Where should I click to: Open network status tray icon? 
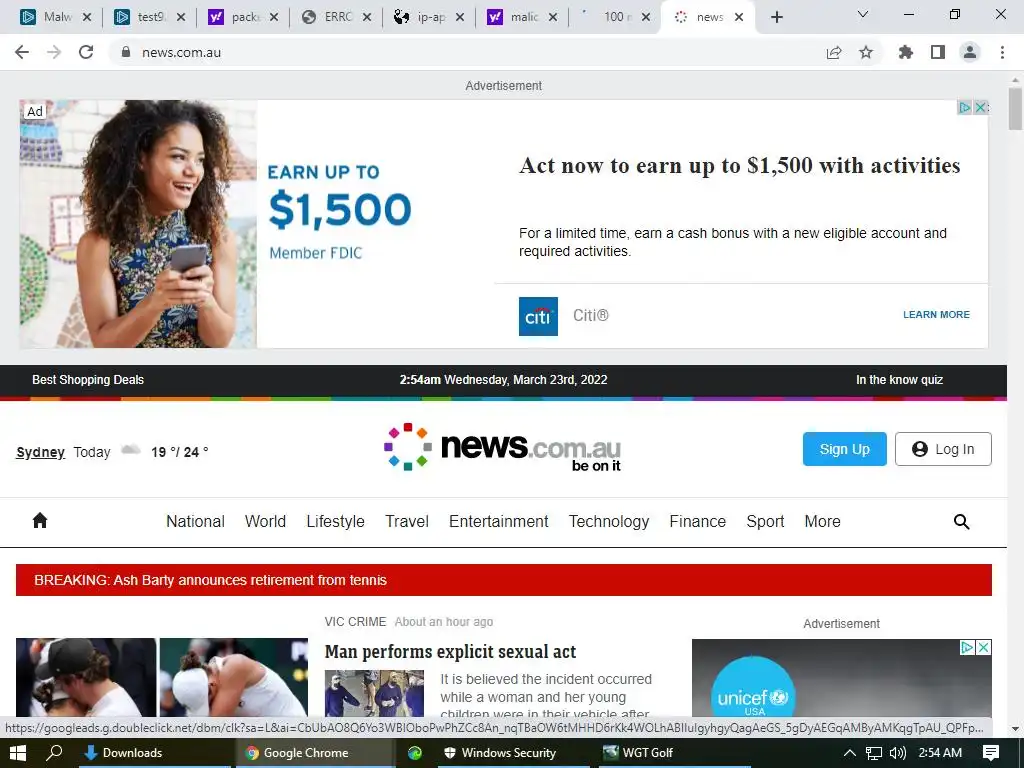pyautogui.click(x=874, y=753)
